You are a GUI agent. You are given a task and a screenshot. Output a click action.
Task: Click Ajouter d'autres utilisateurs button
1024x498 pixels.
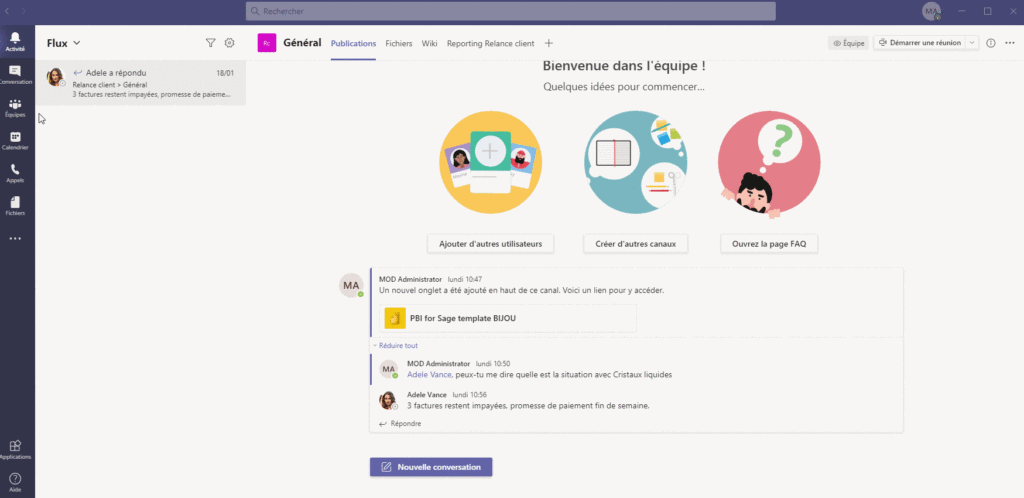pos(490,243)
